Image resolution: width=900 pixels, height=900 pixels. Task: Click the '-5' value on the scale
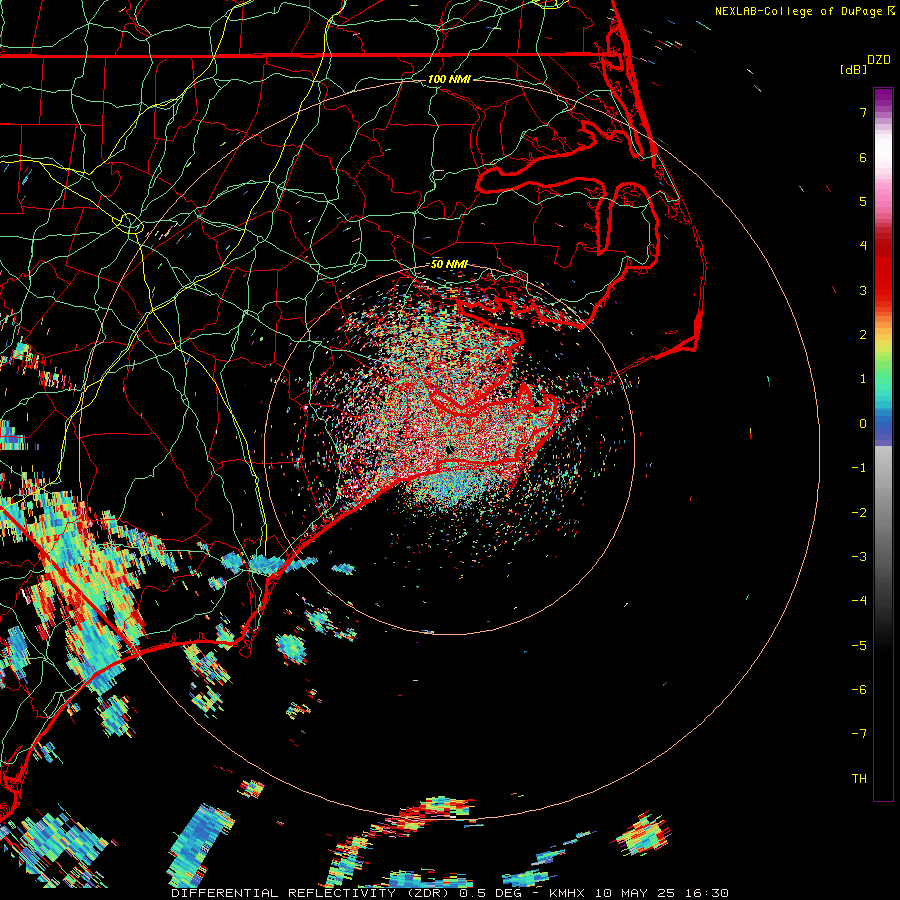859,646
